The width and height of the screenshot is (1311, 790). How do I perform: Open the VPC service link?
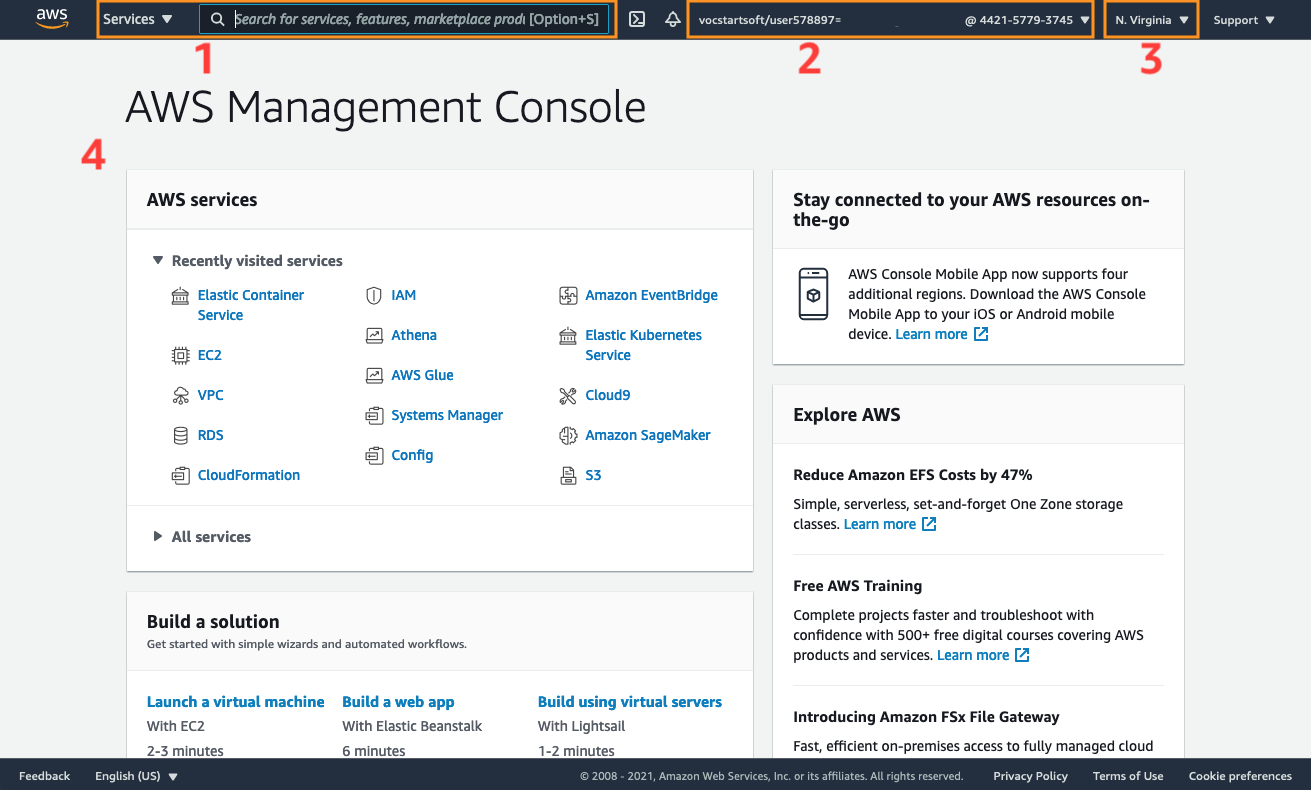coord(211,395)
